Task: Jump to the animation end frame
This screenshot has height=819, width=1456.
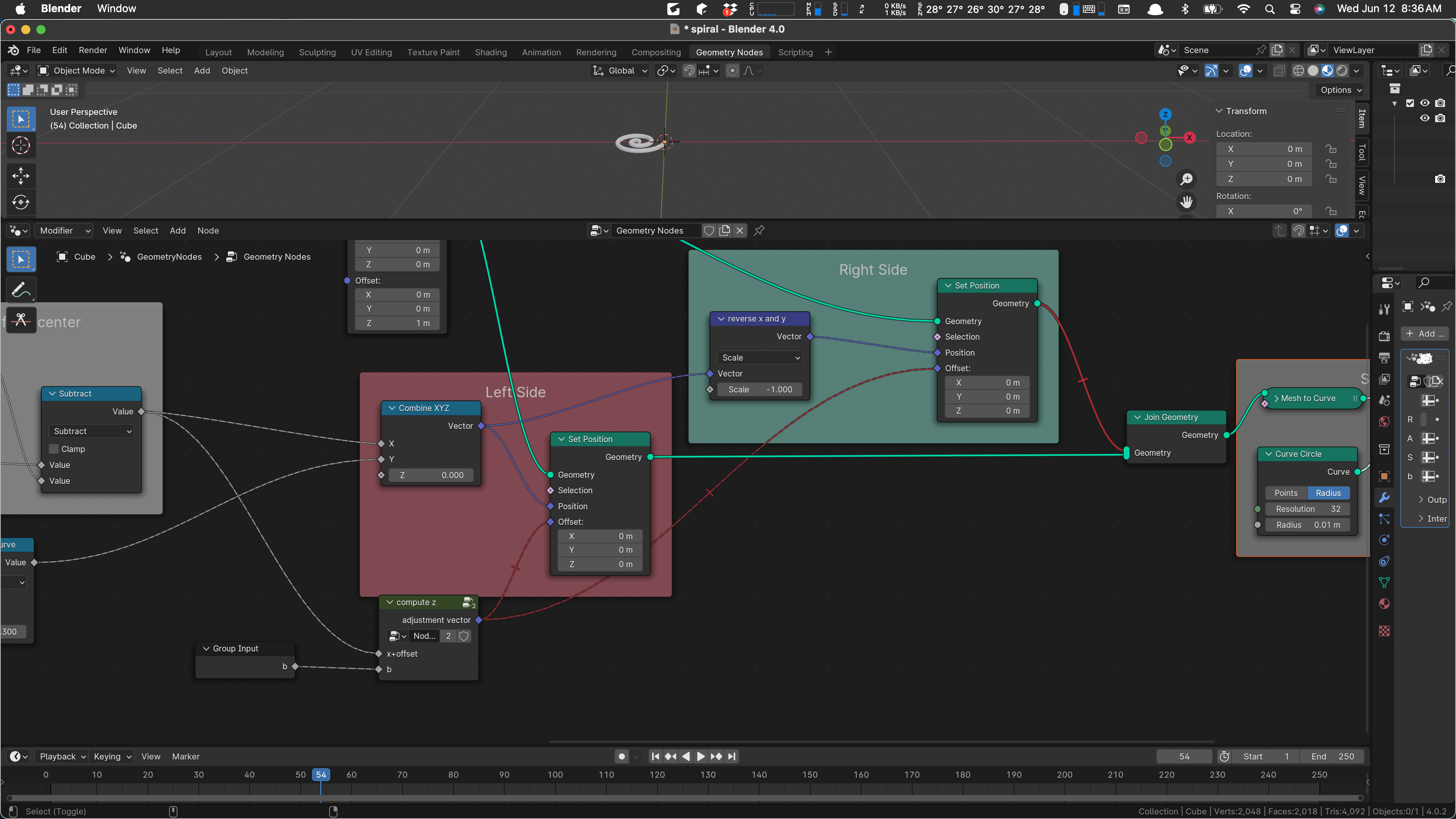Action: click(731, 756)
